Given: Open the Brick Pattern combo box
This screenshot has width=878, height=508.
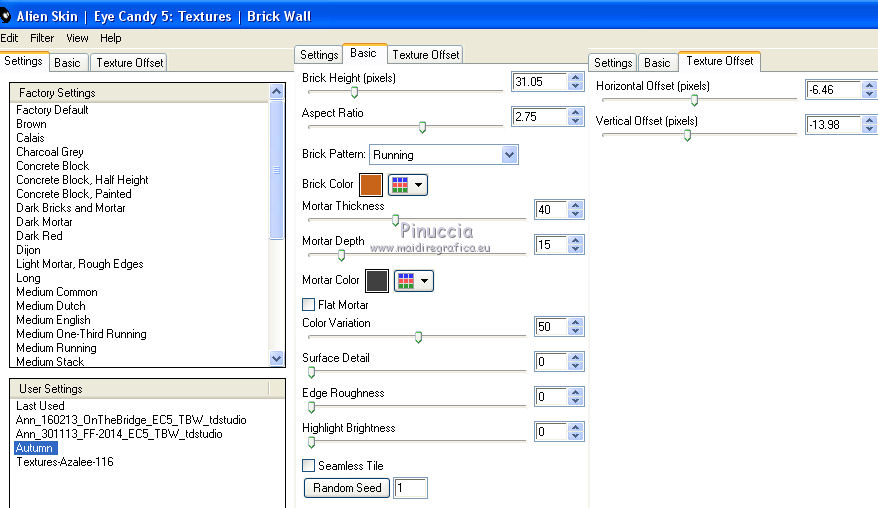Looking at the screenshot, I should click(443, 155).
